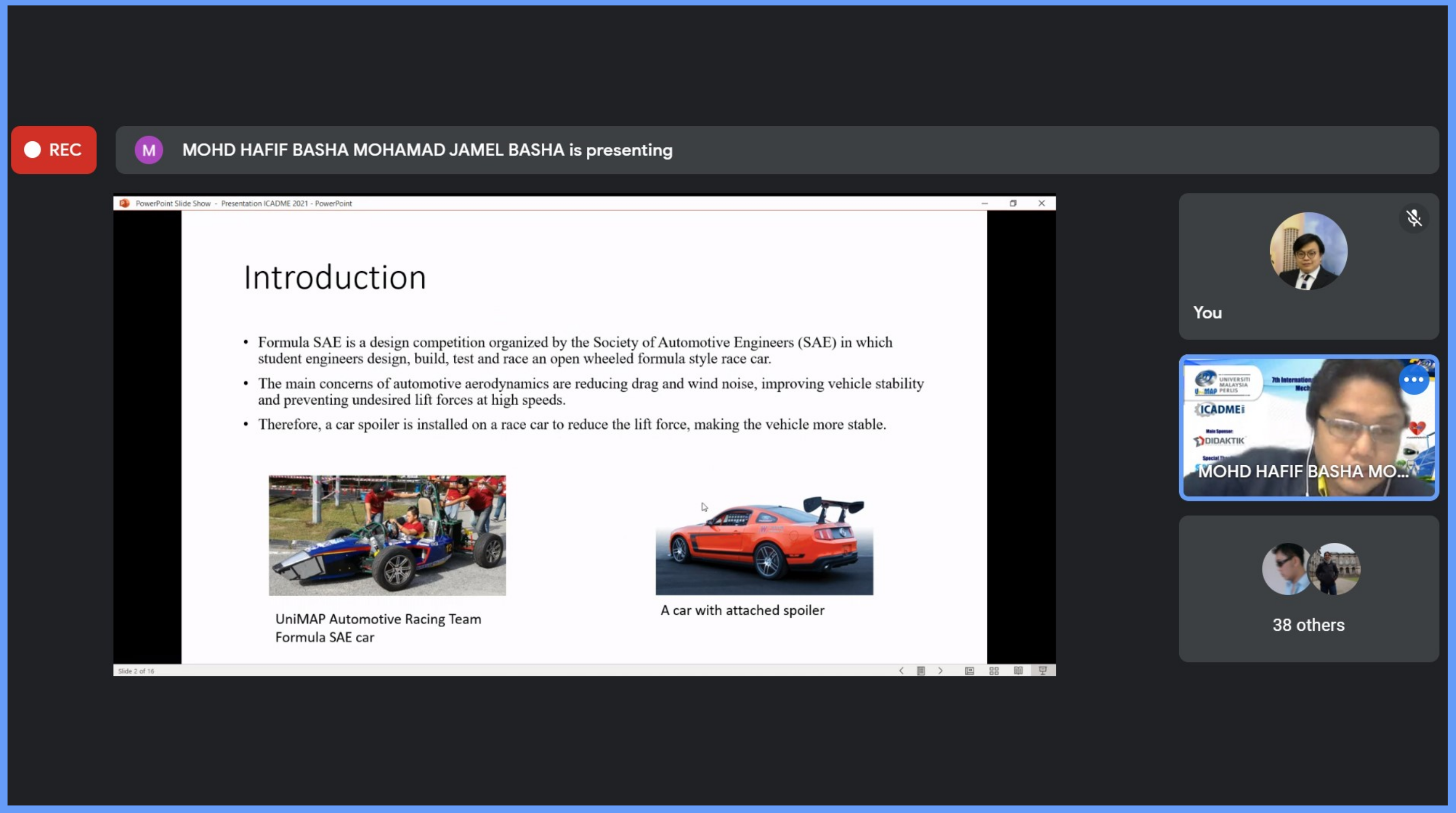Open Slide Sorter view icon
The image size is (1456, 813).
(x=994, y=671)
